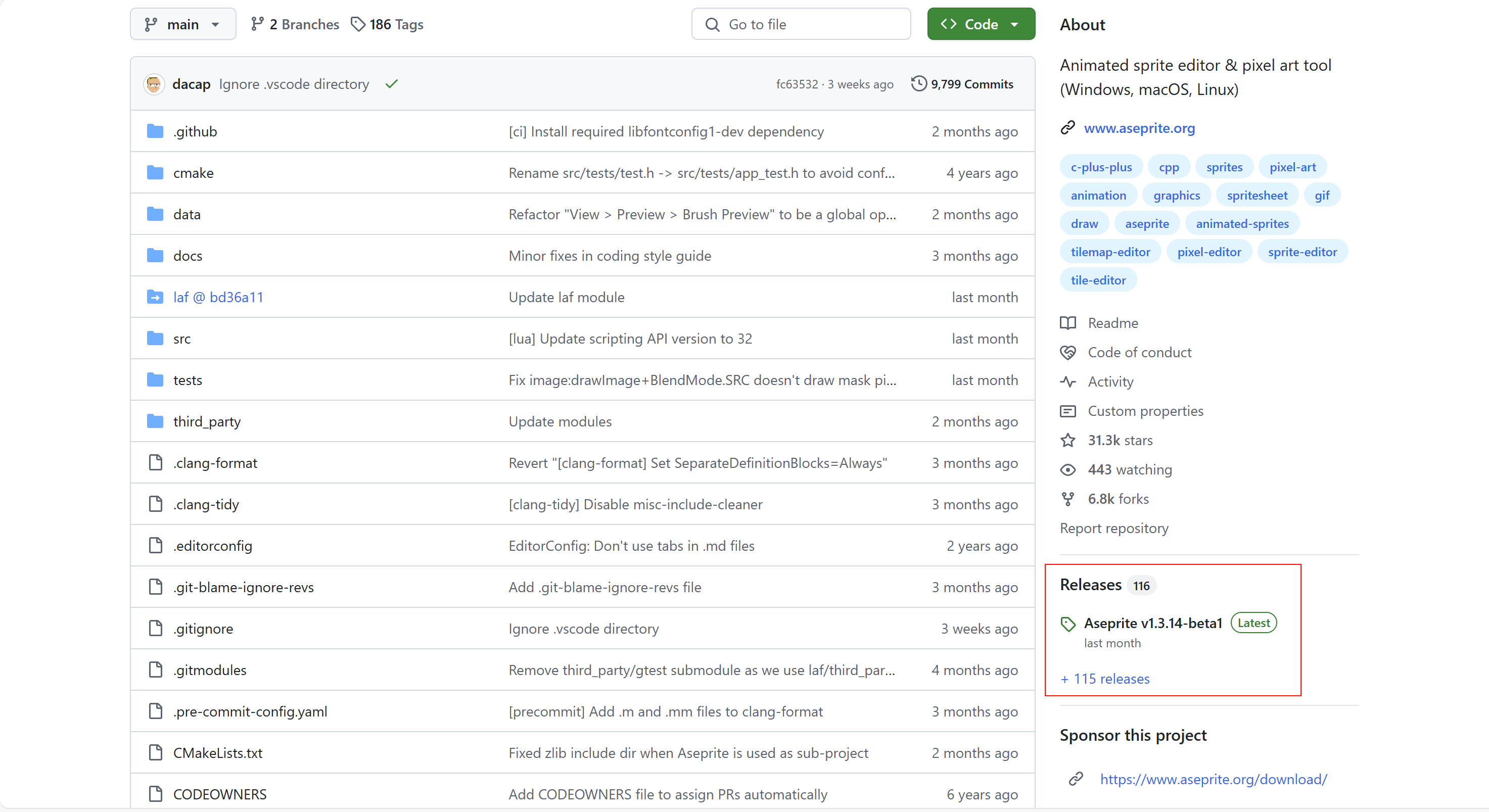Screen dimensions: 1489x812
Task: Click the Go to file search box
Action: coord(801,24)
